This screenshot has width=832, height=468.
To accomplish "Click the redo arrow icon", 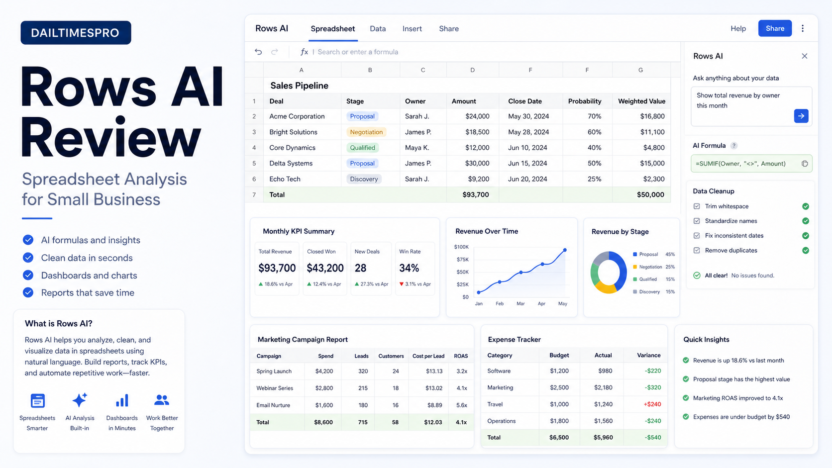I will (274, 51).
